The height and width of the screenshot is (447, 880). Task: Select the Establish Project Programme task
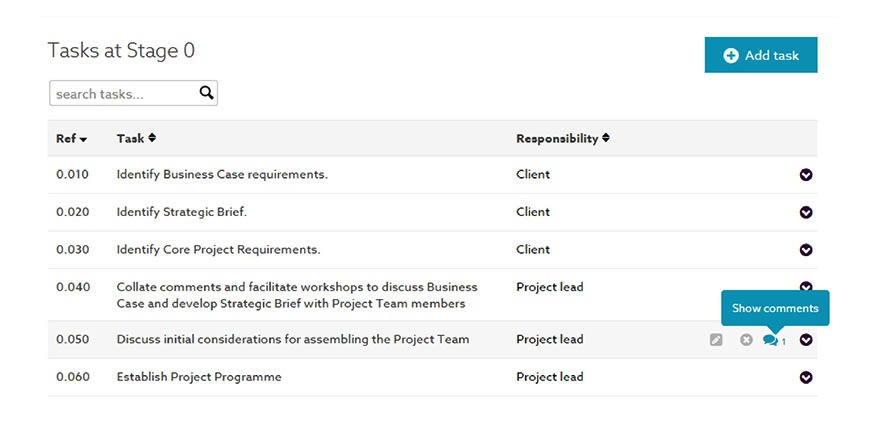tap(199, 377)
